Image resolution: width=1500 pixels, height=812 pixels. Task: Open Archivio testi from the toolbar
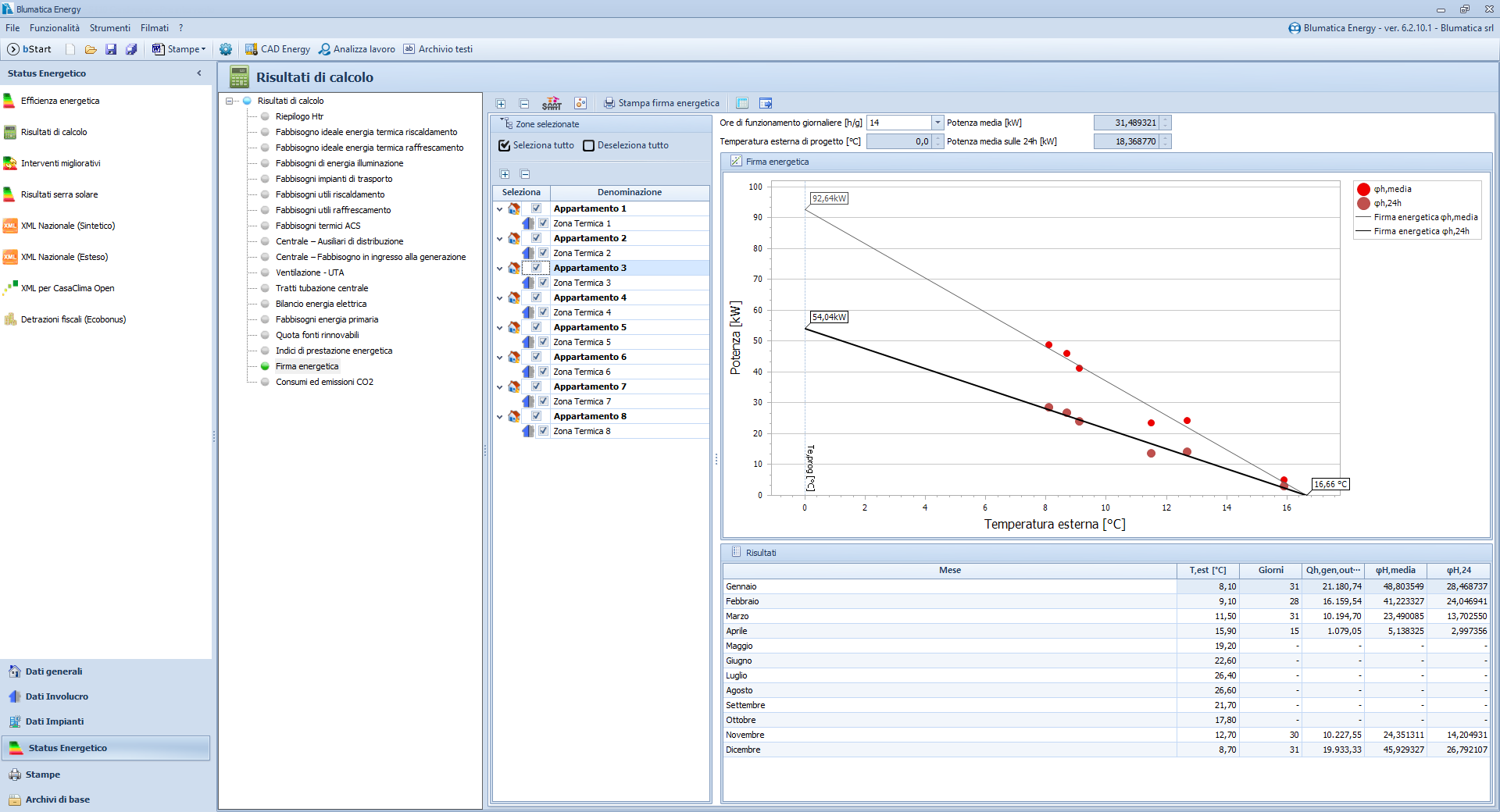438,49
